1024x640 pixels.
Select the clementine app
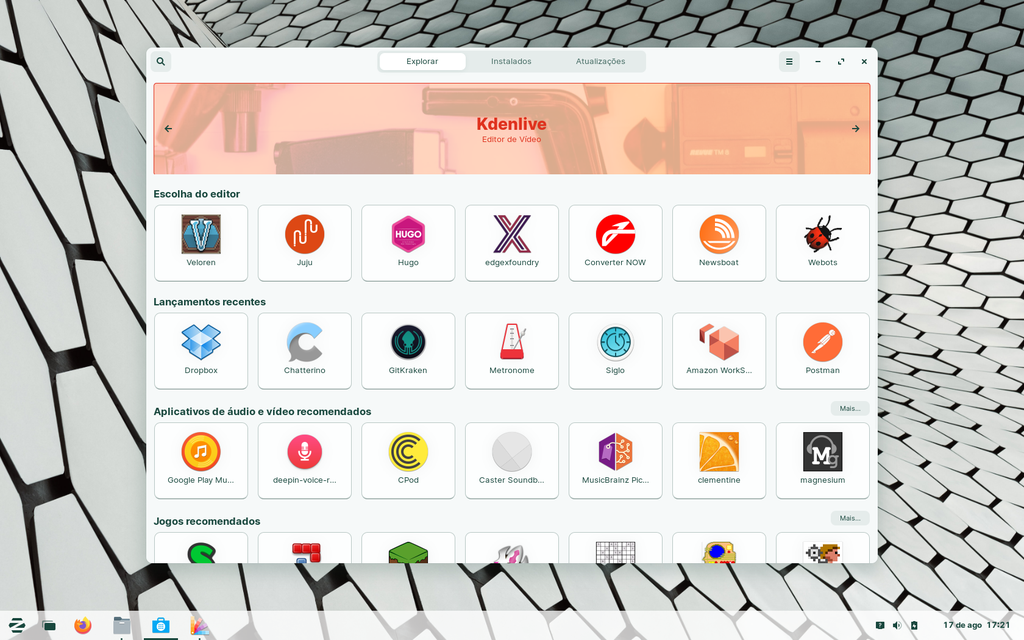pos(719,460)
